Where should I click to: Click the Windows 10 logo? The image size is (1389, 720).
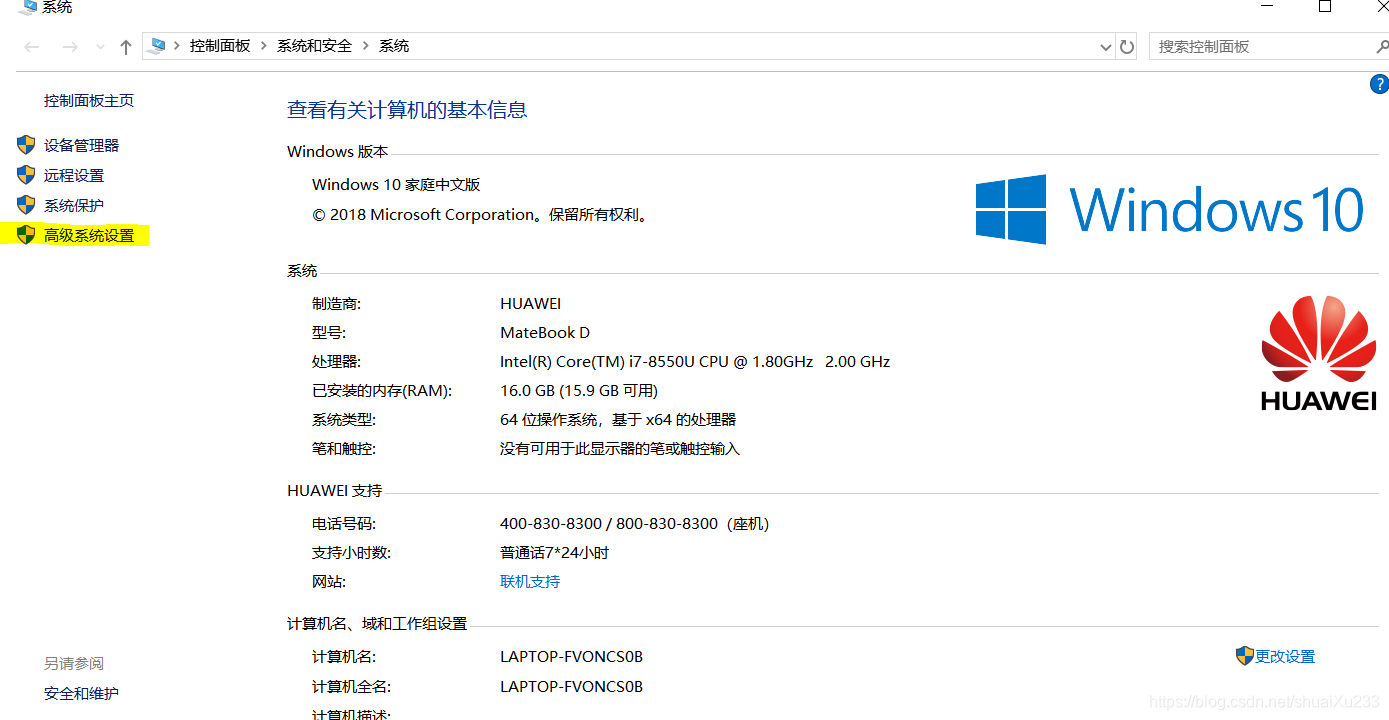pos(1170,210)
